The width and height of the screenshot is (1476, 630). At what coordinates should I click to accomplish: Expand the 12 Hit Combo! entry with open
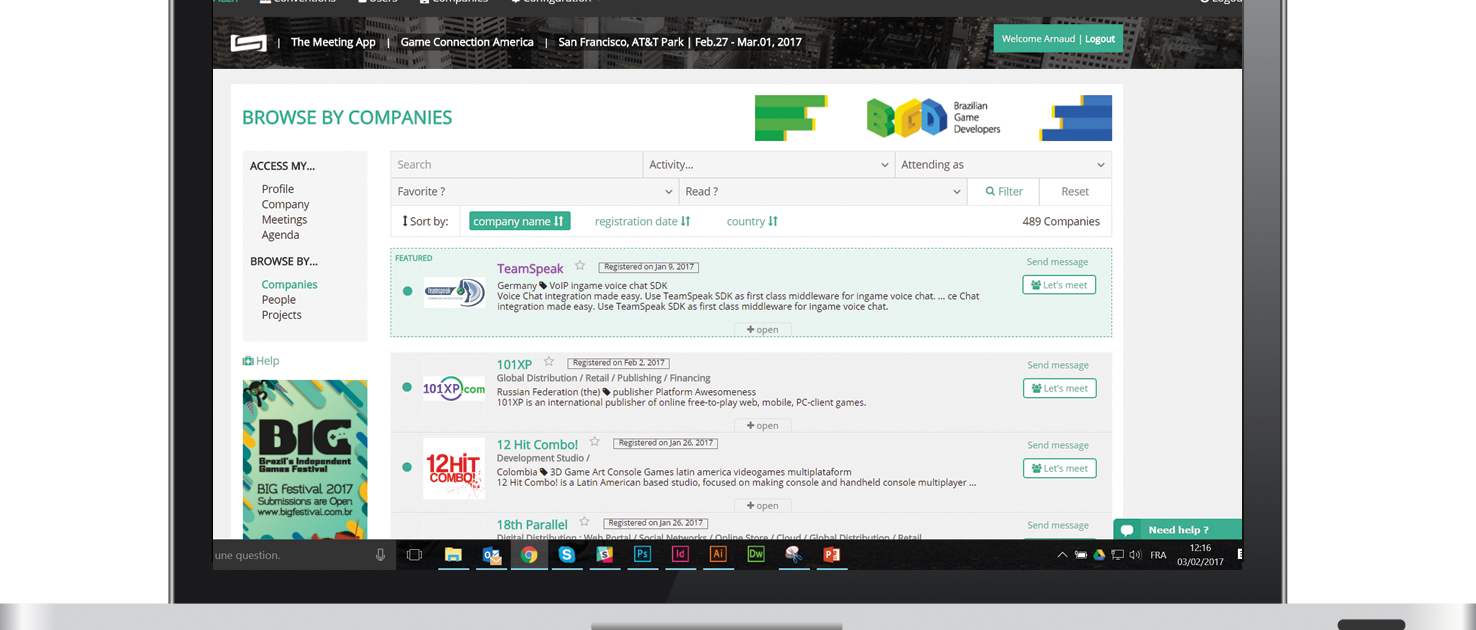762,505
